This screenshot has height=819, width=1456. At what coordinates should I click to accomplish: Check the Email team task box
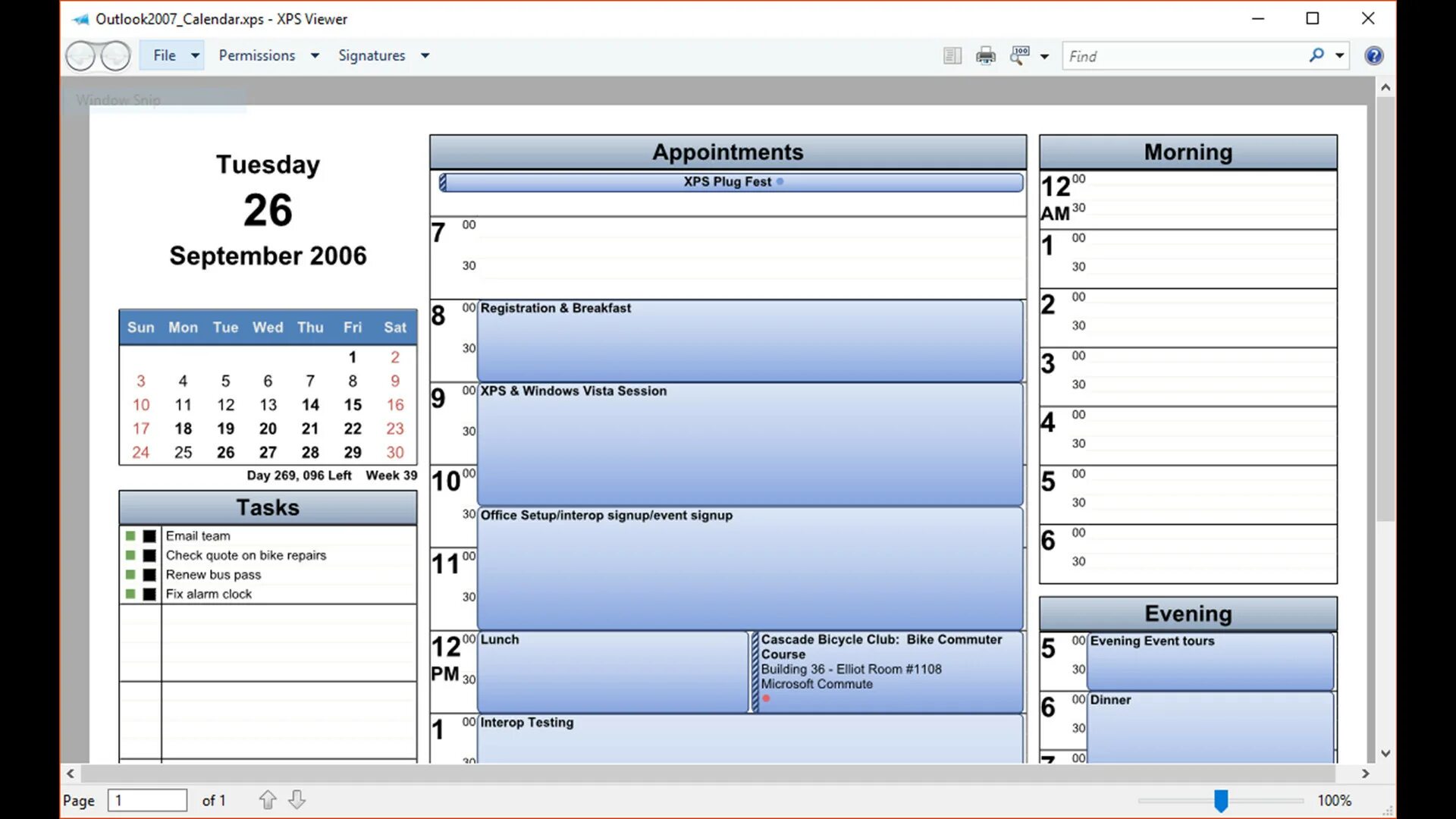coord(149,536)
